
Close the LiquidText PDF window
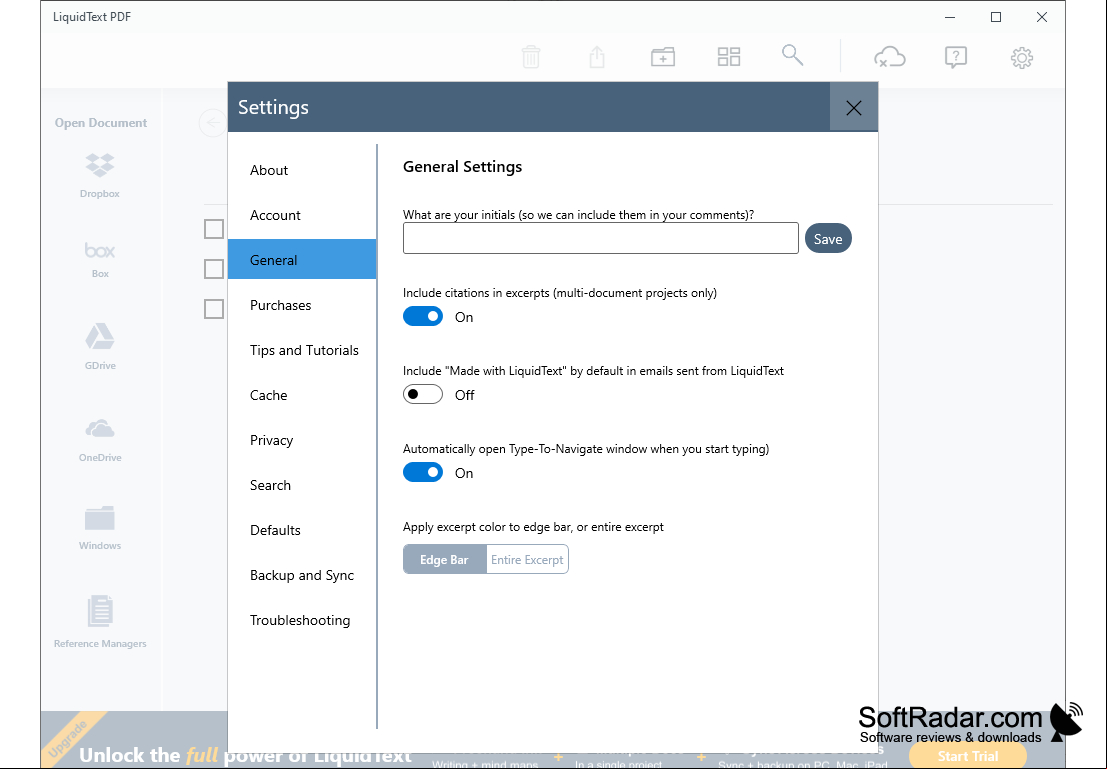coord(1042,17)
